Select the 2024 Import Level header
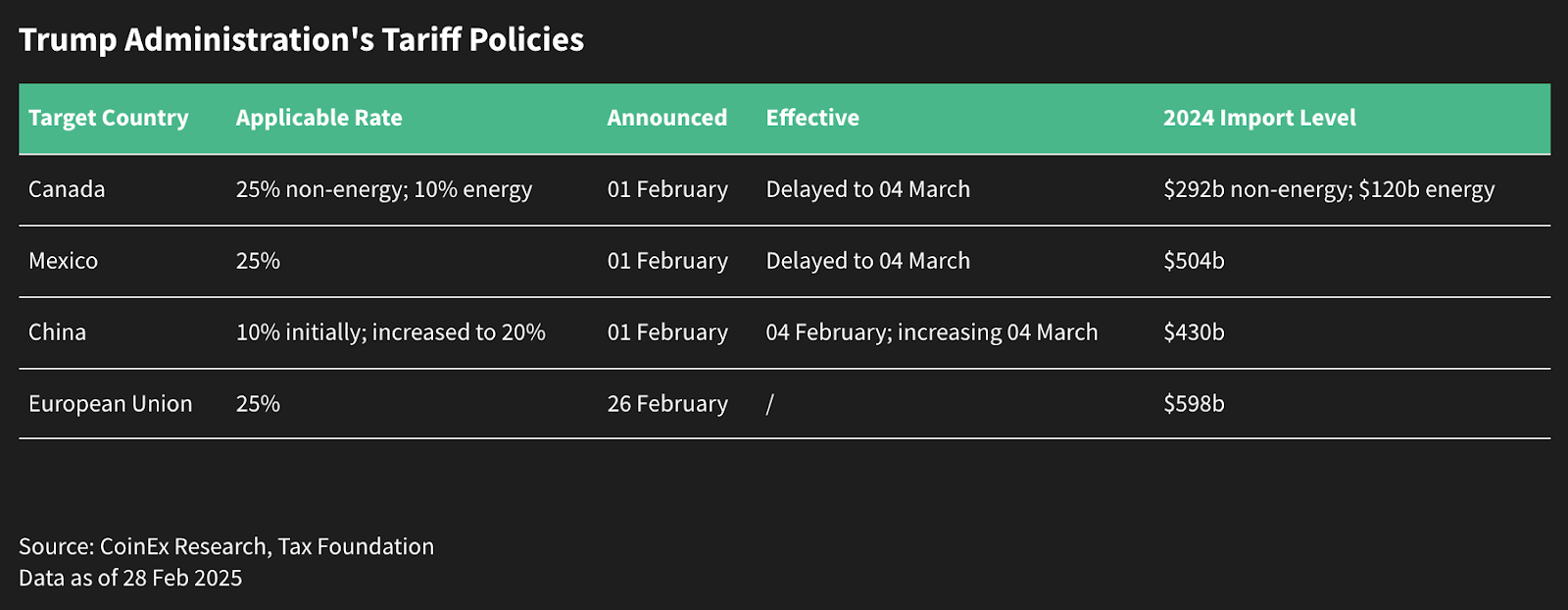Viewport: 1568px width, 610px height. point(1259,118)
